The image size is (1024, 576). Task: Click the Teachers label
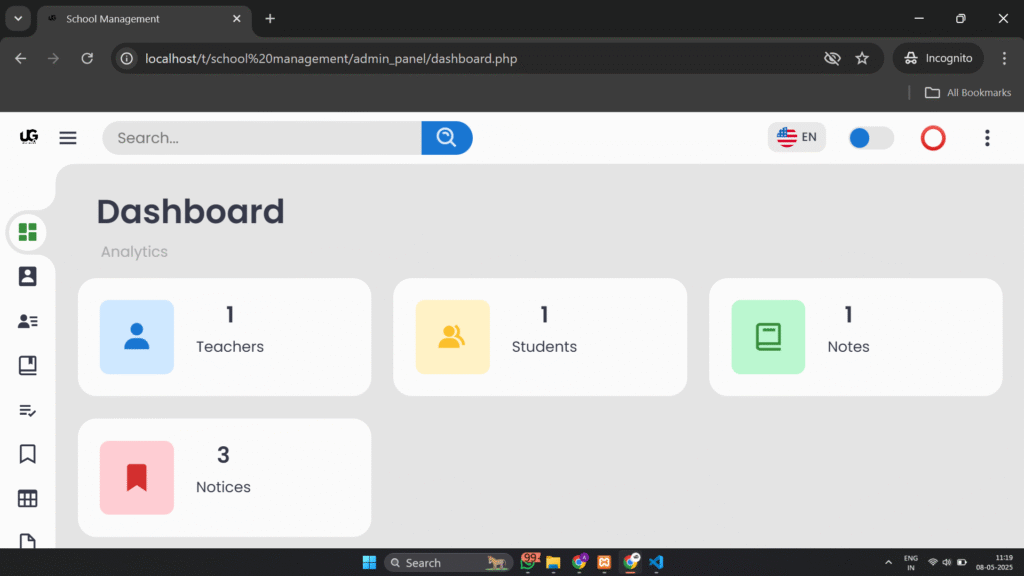pos(230,347)
